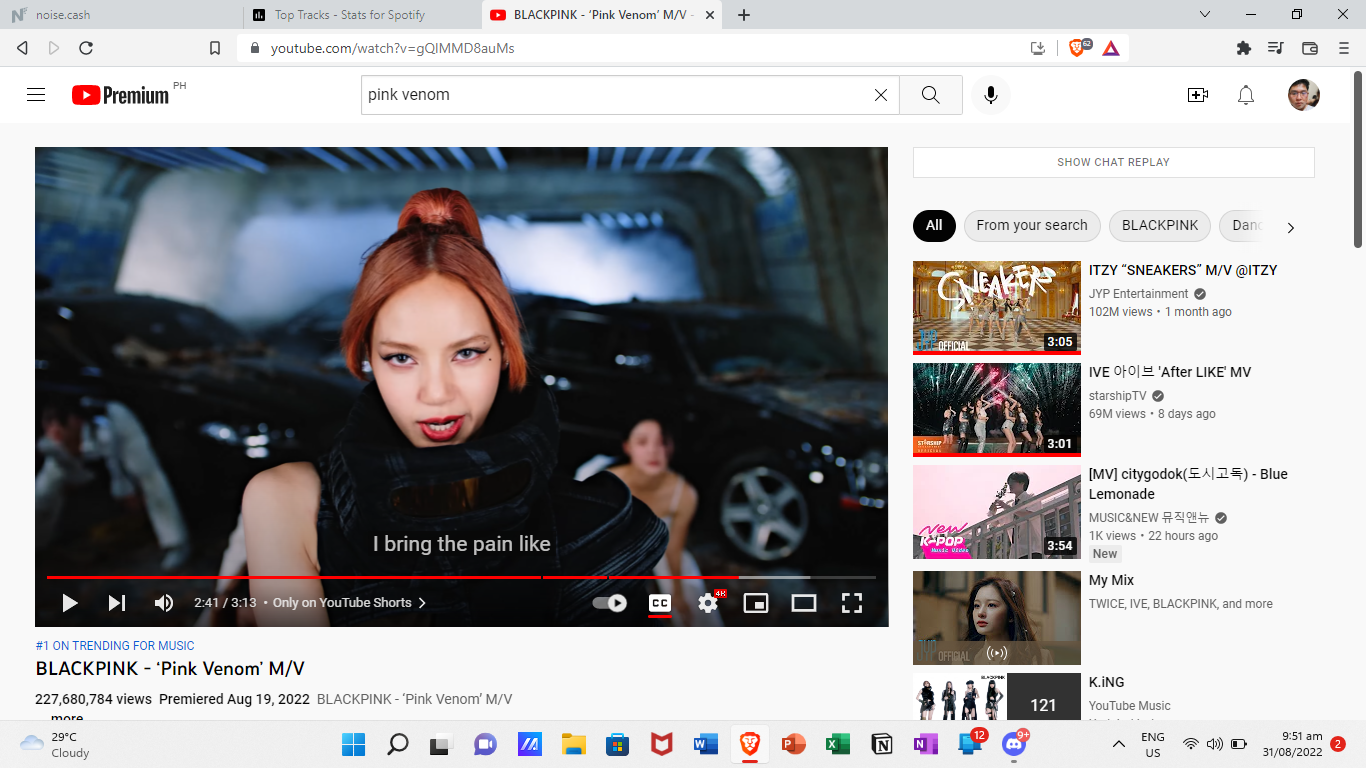1366x768 pixels.
Task: Open the taskbar weather widget
Action: pos(55,744)
